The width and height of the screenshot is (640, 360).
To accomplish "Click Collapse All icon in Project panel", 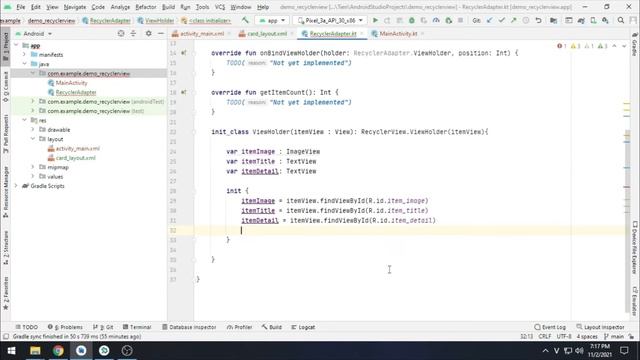I will coord(133,33).
